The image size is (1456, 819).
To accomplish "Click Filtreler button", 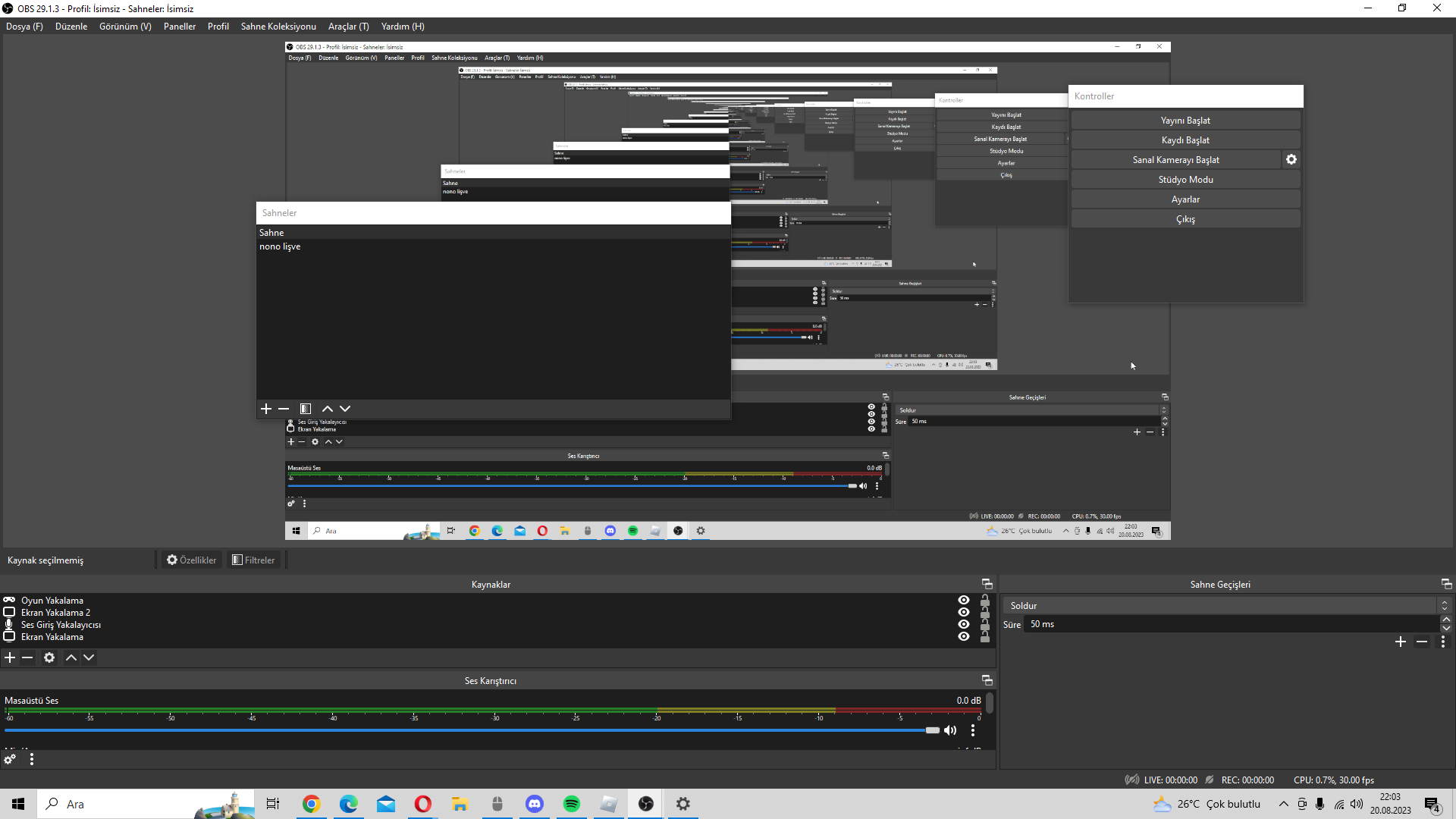I will (254, 560).
